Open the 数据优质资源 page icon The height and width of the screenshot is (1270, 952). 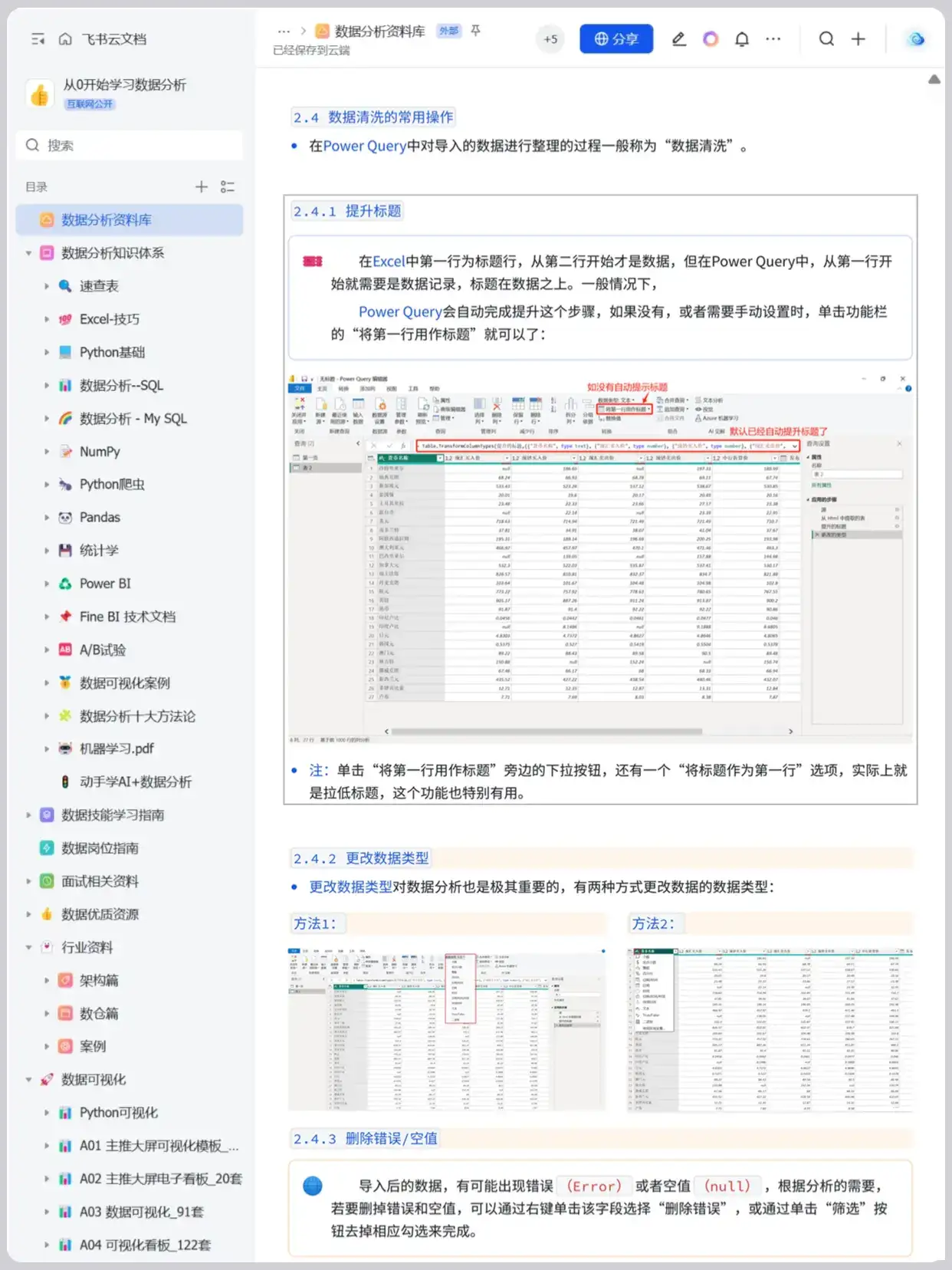47,914
